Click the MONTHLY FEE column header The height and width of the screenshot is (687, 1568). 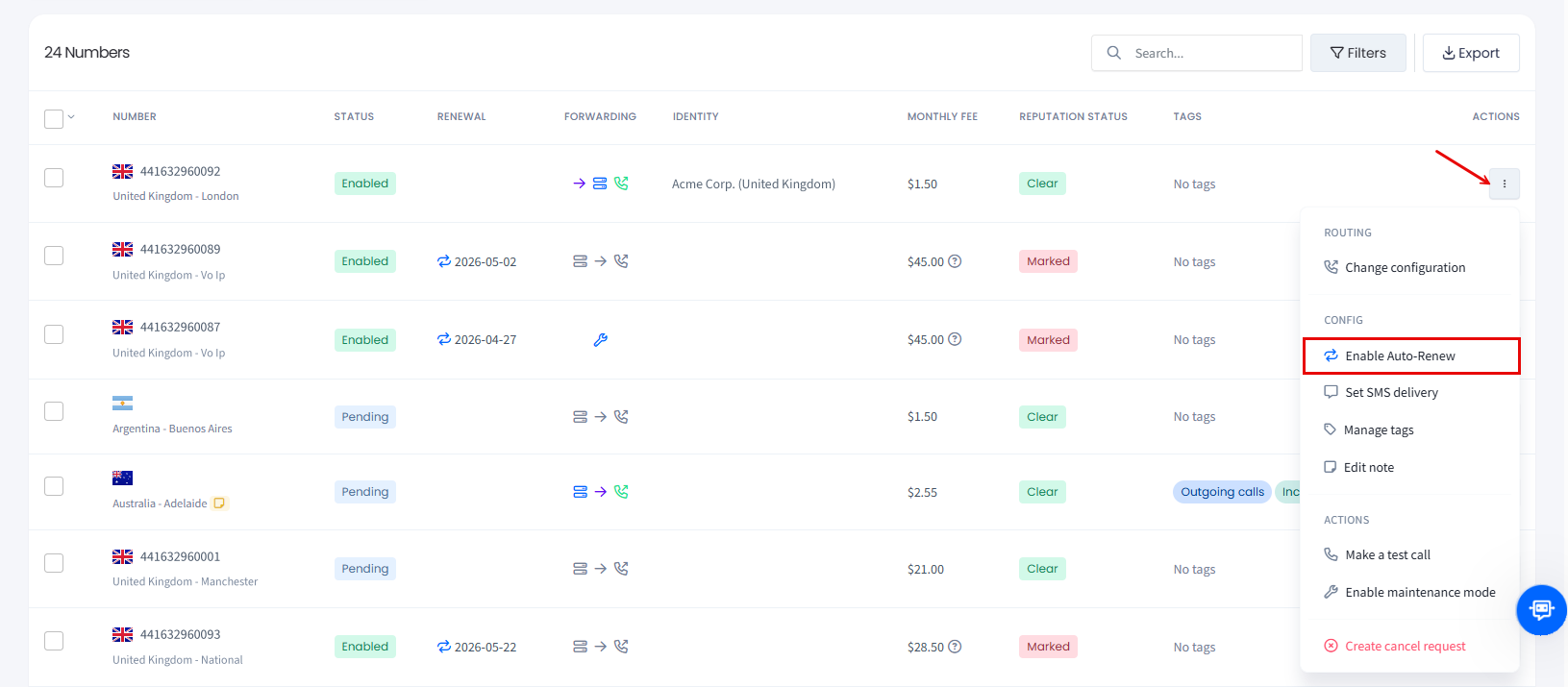point(942,116)
